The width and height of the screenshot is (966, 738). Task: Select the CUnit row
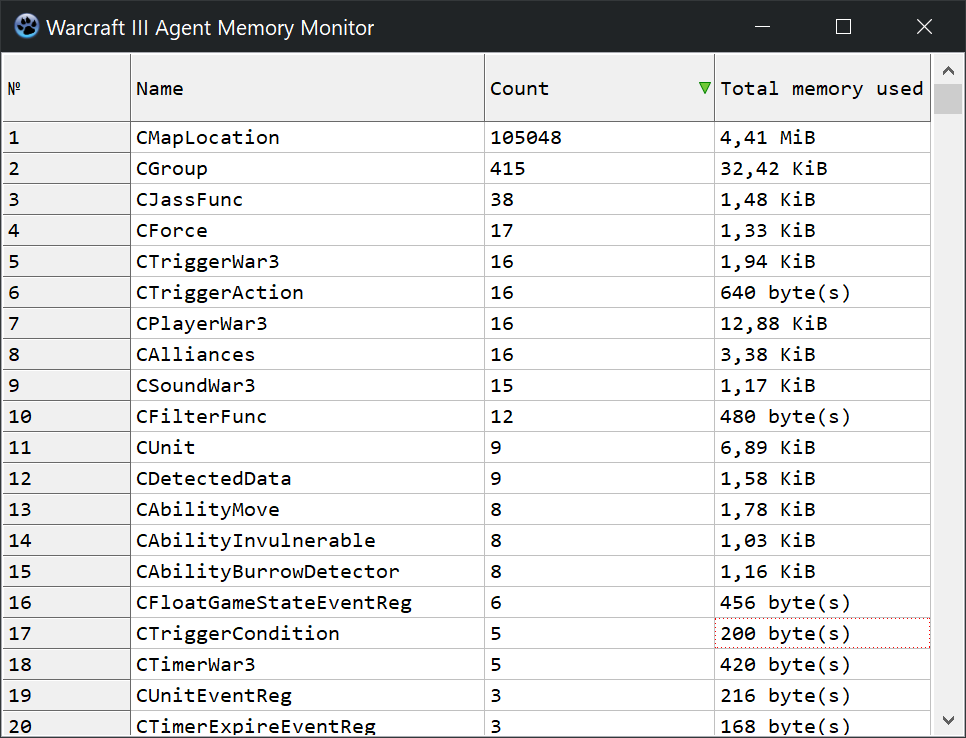click(x=165, y=448)
